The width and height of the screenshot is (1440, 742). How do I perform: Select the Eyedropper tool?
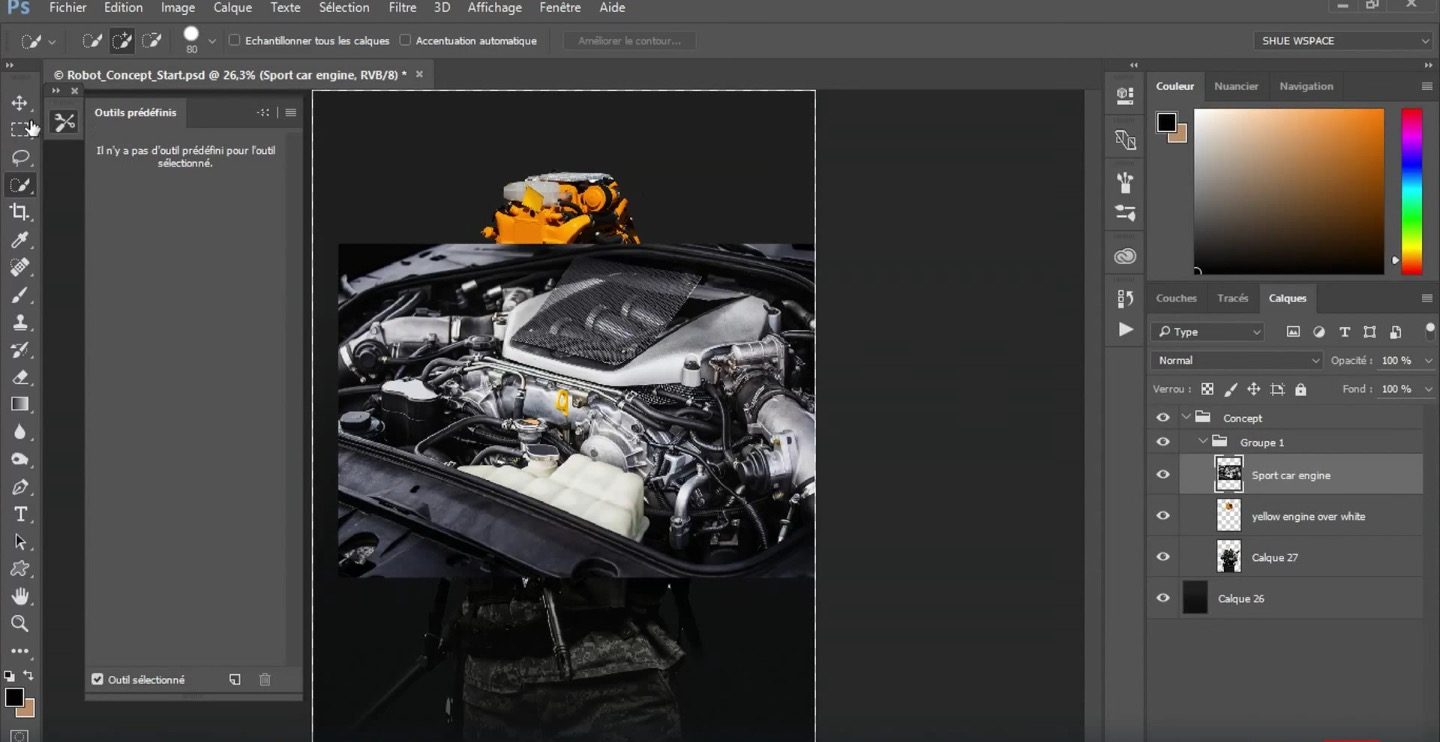(19, 240)
